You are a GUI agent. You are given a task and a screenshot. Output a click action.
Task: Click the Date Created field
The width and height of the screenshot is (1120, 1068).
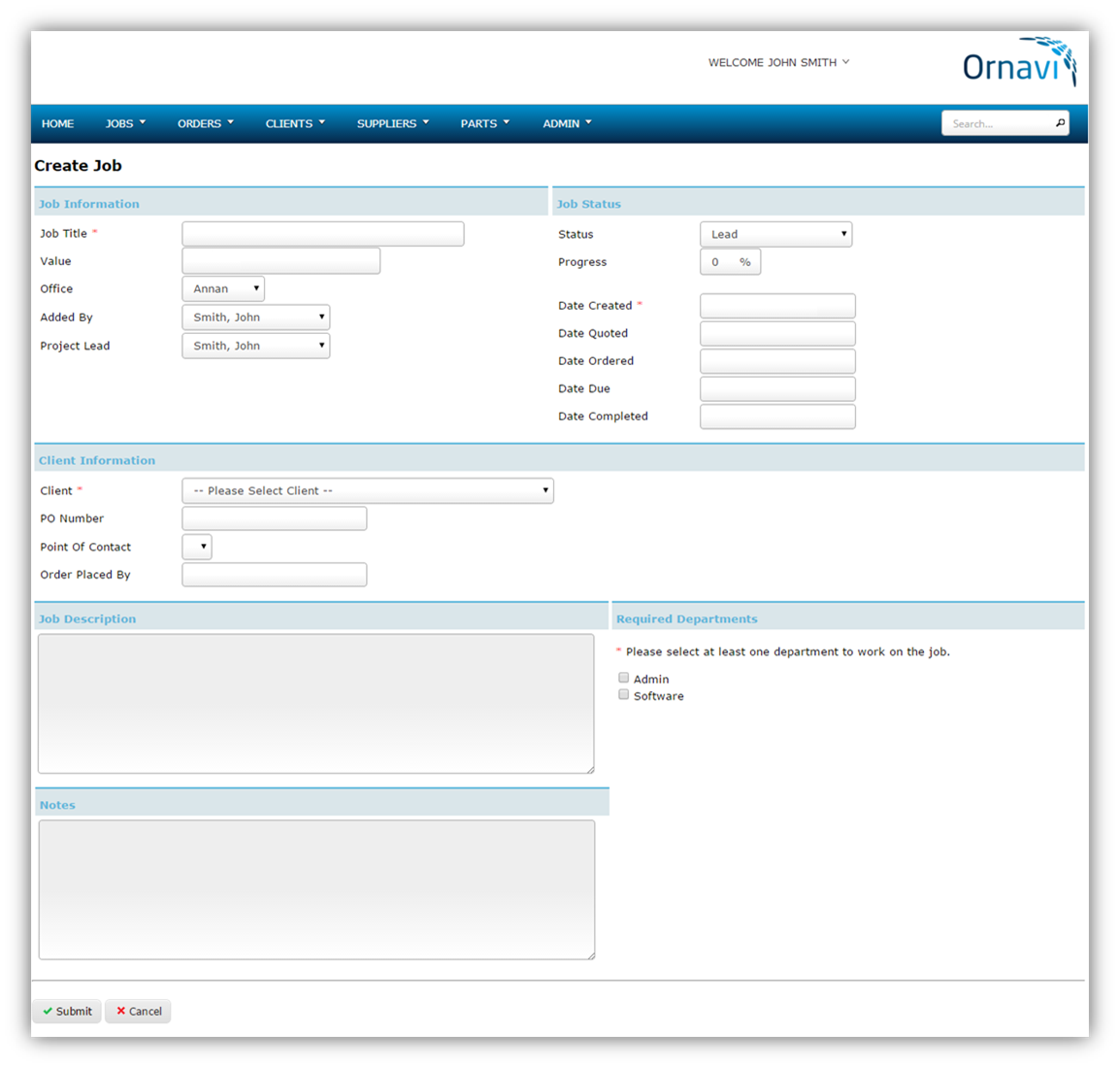click(x=777, y=306)
